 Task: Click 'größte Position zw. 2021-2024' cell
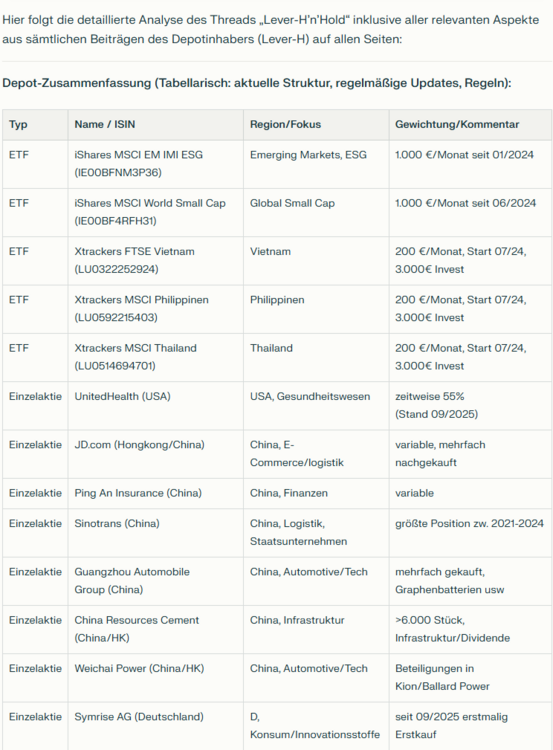pyautogui.click(x=470, y=533)
